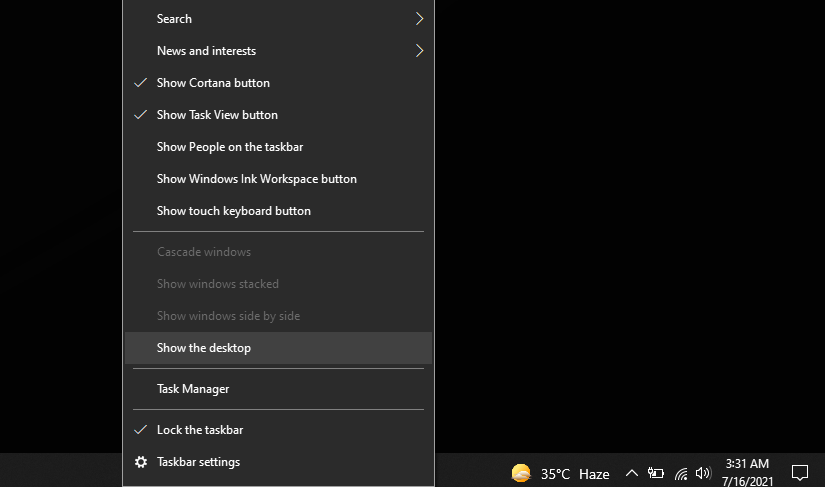Click the volume speaker icon
The width and height of the screenshot is (825, 487).
703,473
